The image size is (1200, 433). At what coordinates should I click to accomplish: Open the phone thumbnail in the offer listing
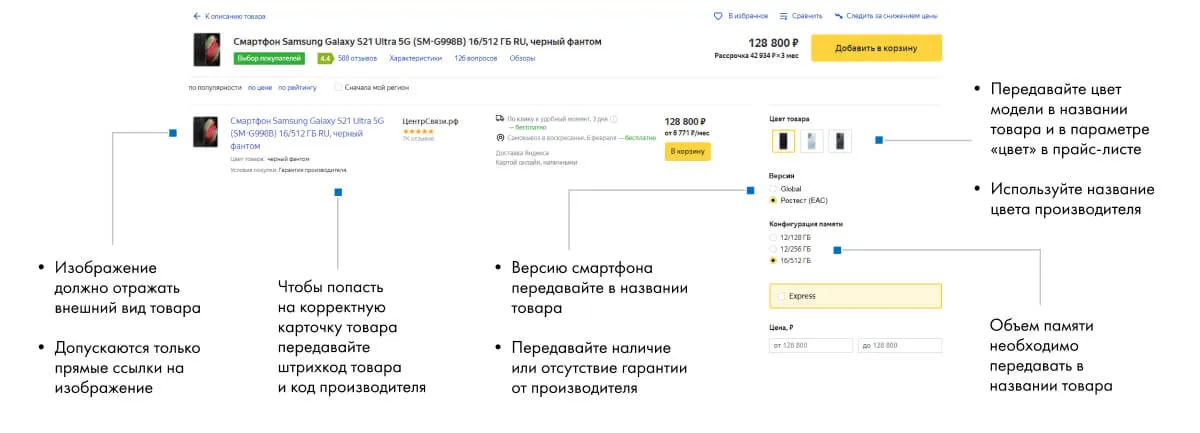click(206, 132)
